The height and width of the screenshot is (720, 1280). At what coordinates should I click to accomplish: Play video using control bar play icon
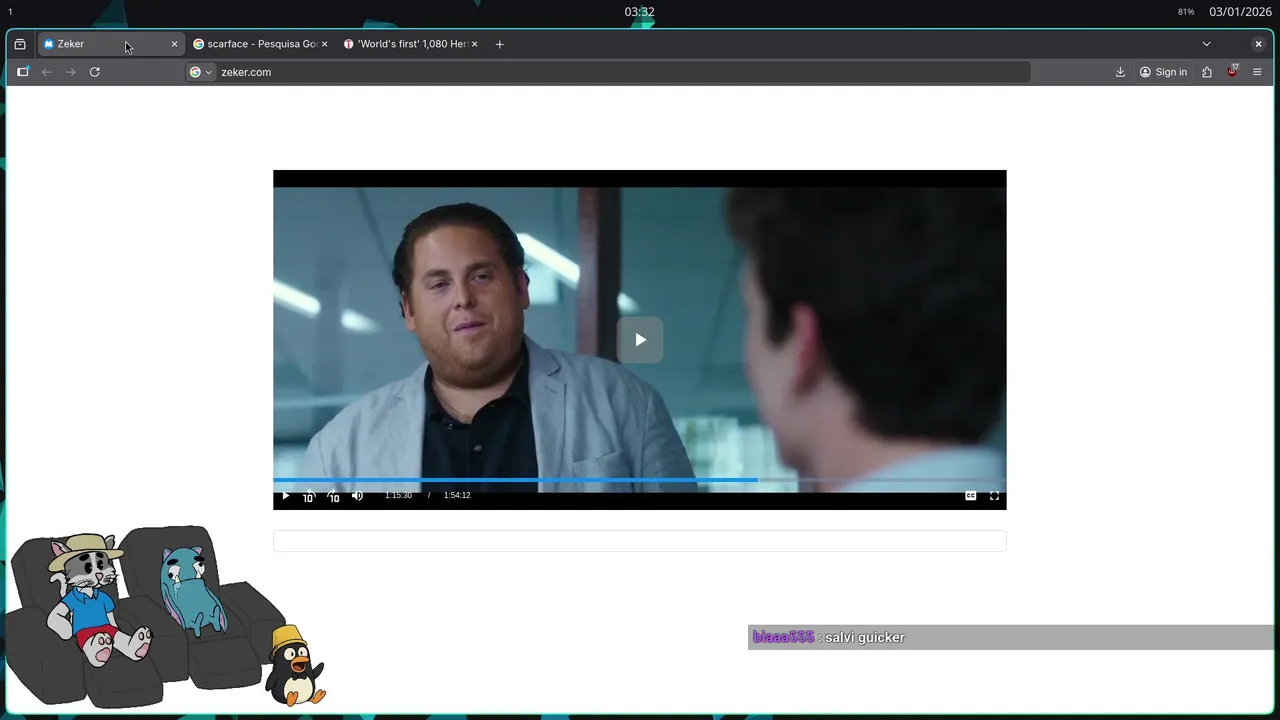tap(285, 496)
